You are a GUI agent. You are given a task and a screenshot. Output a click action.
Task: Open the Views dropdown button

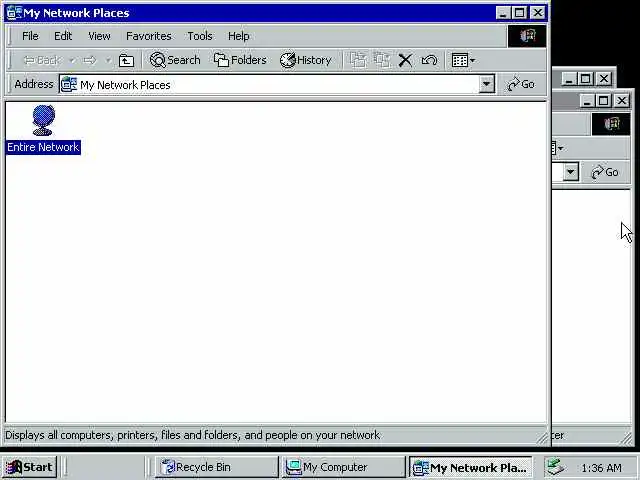click(x=463, y=60)
